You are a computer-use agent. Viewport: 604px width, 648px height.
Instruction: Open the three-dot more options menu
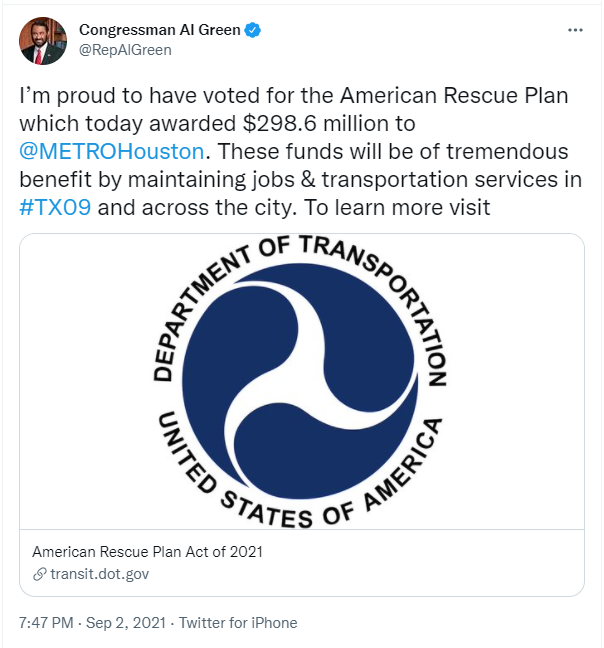pyautogui.click(x=574, y=31)
